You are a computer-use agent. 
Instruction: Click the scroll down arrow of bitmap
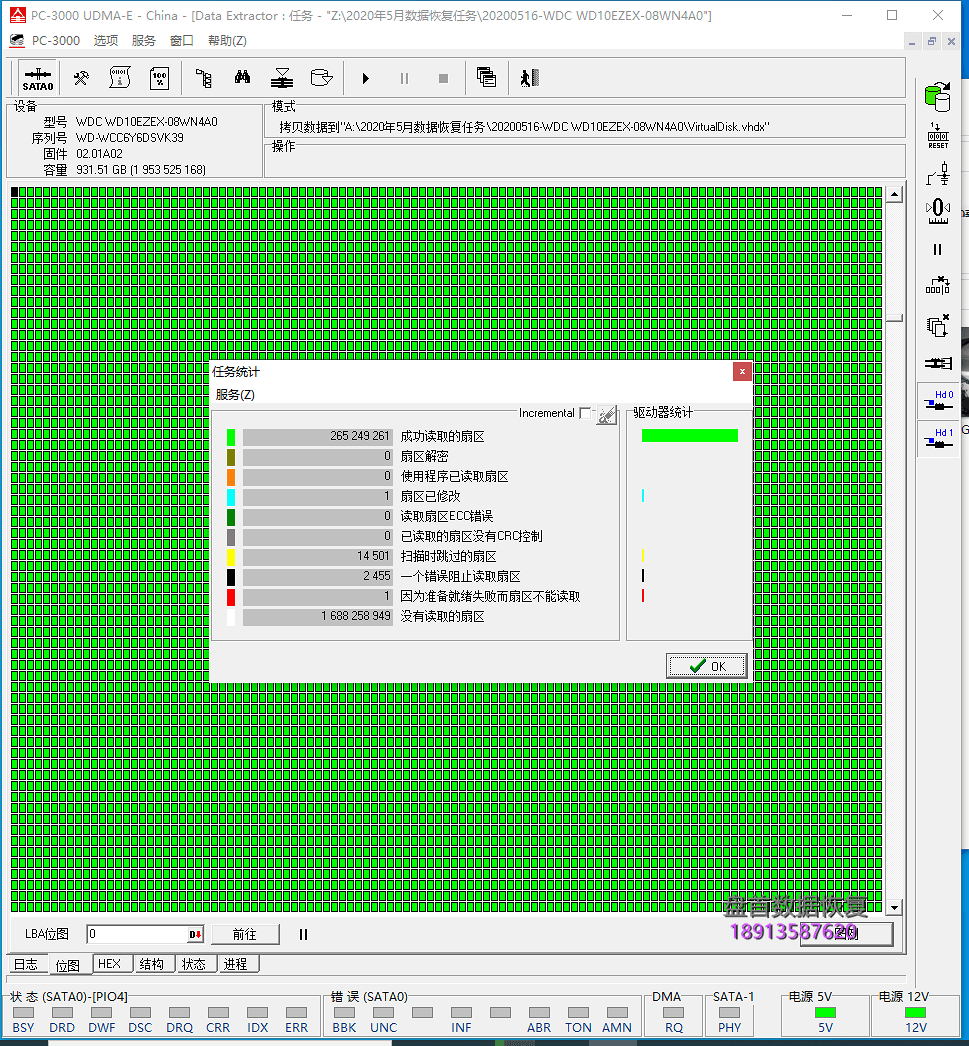tap(894, 907)
